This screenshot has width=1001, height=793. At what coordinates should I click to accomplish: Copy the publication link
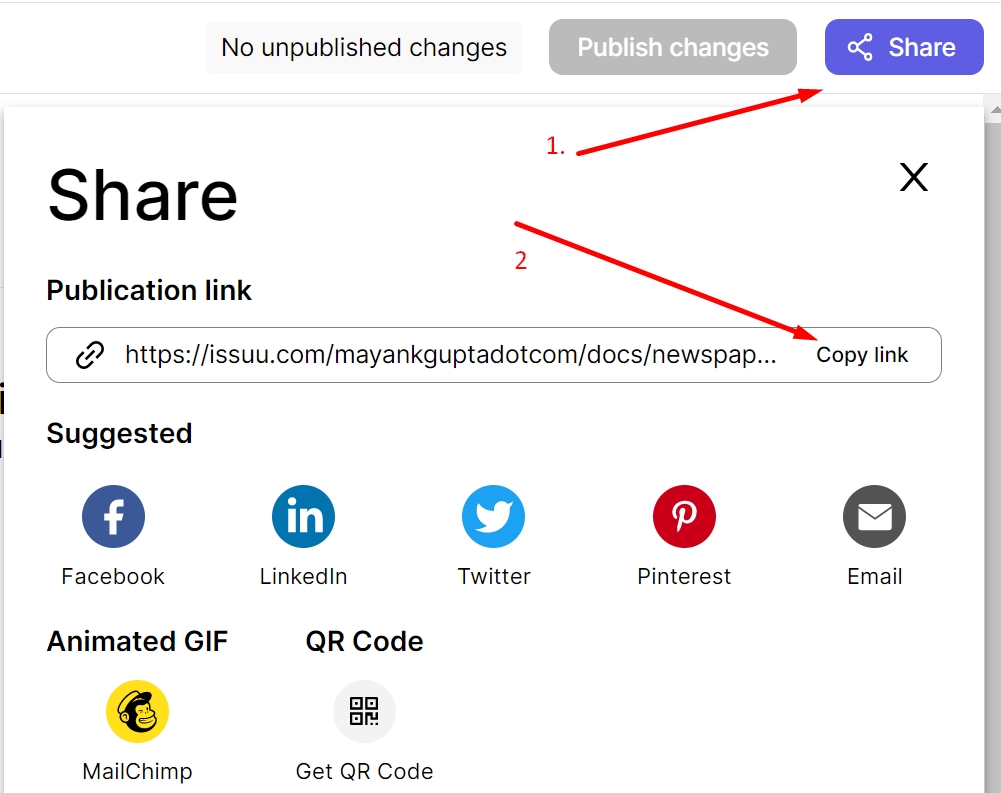[862, 354]
